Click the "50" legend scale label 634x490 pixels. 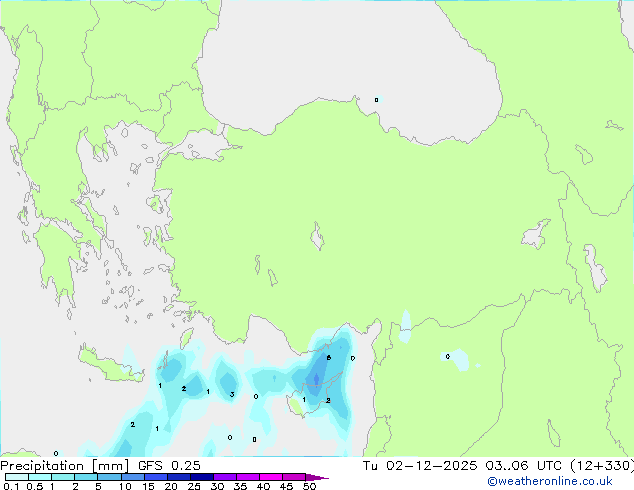(309, 486)
